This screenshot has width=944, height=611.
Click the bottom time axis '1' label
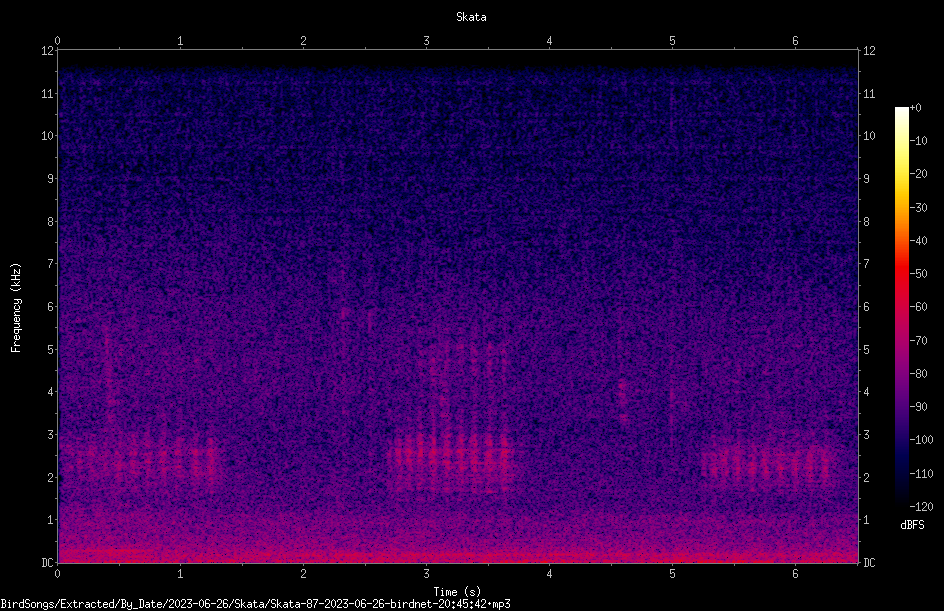[180, 574]
